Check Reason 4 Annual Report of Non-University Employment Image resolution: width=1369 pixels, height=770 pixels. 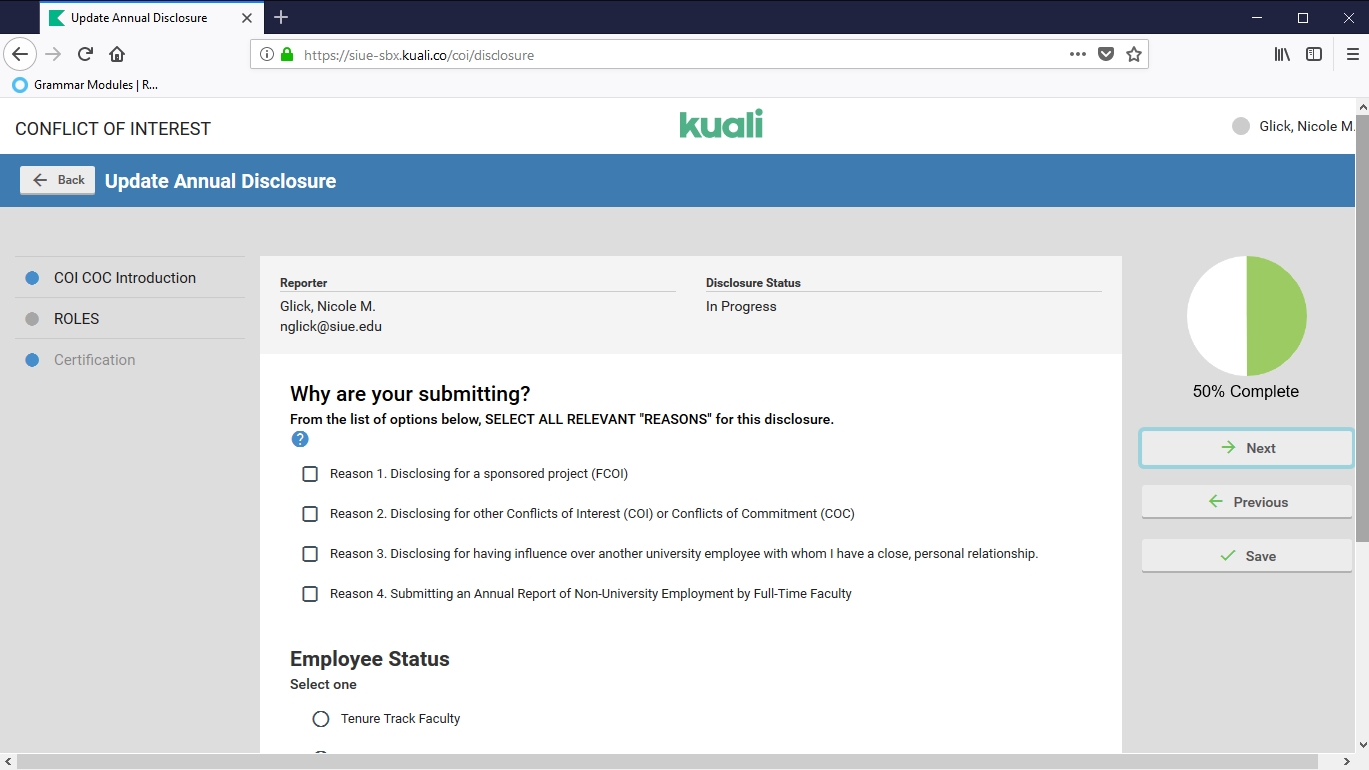point(310,594)
